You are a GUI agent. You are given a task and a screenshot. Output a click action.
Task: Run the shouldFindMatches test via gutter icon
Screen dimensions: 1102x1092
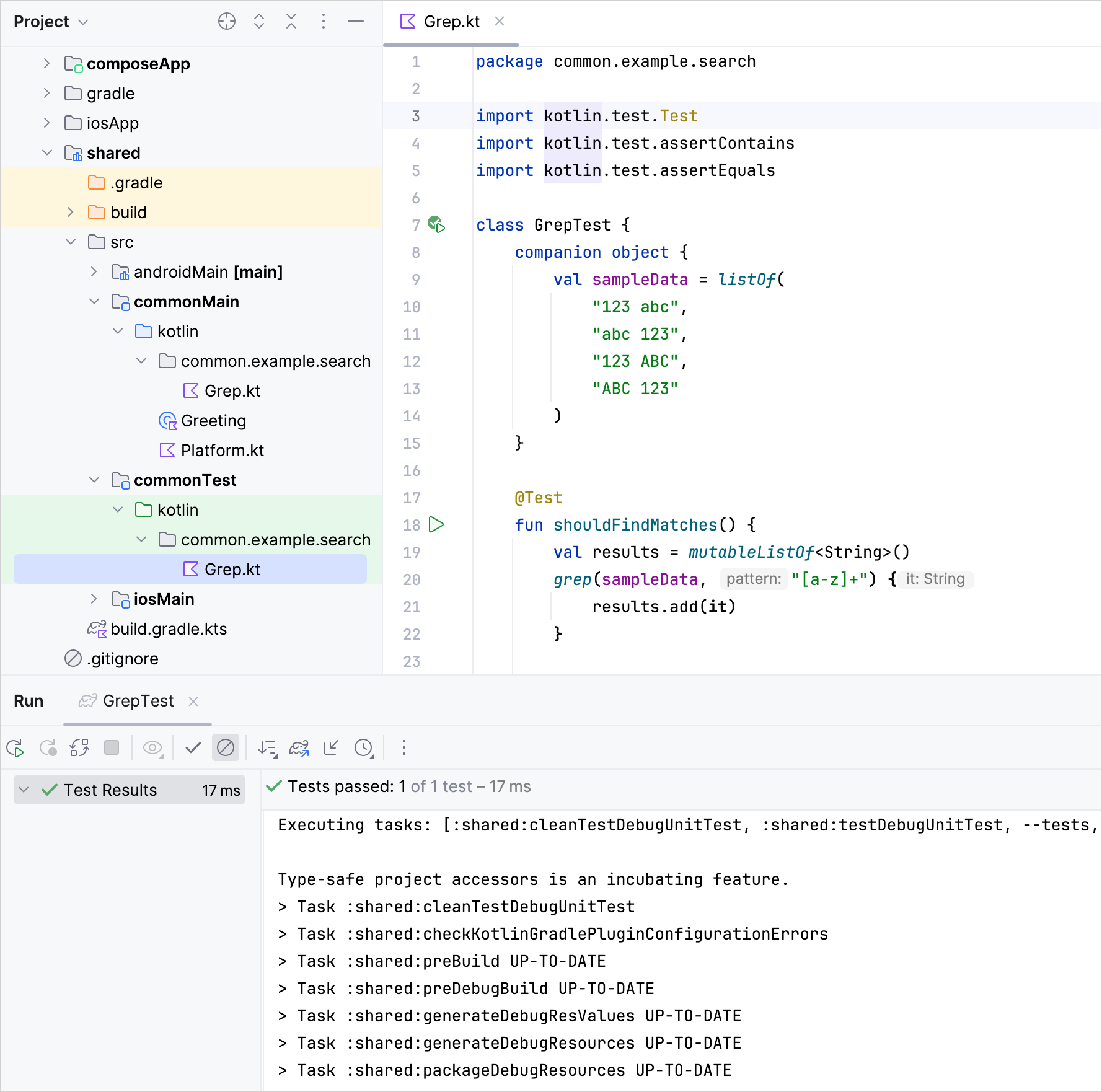[x=437, y=525]
